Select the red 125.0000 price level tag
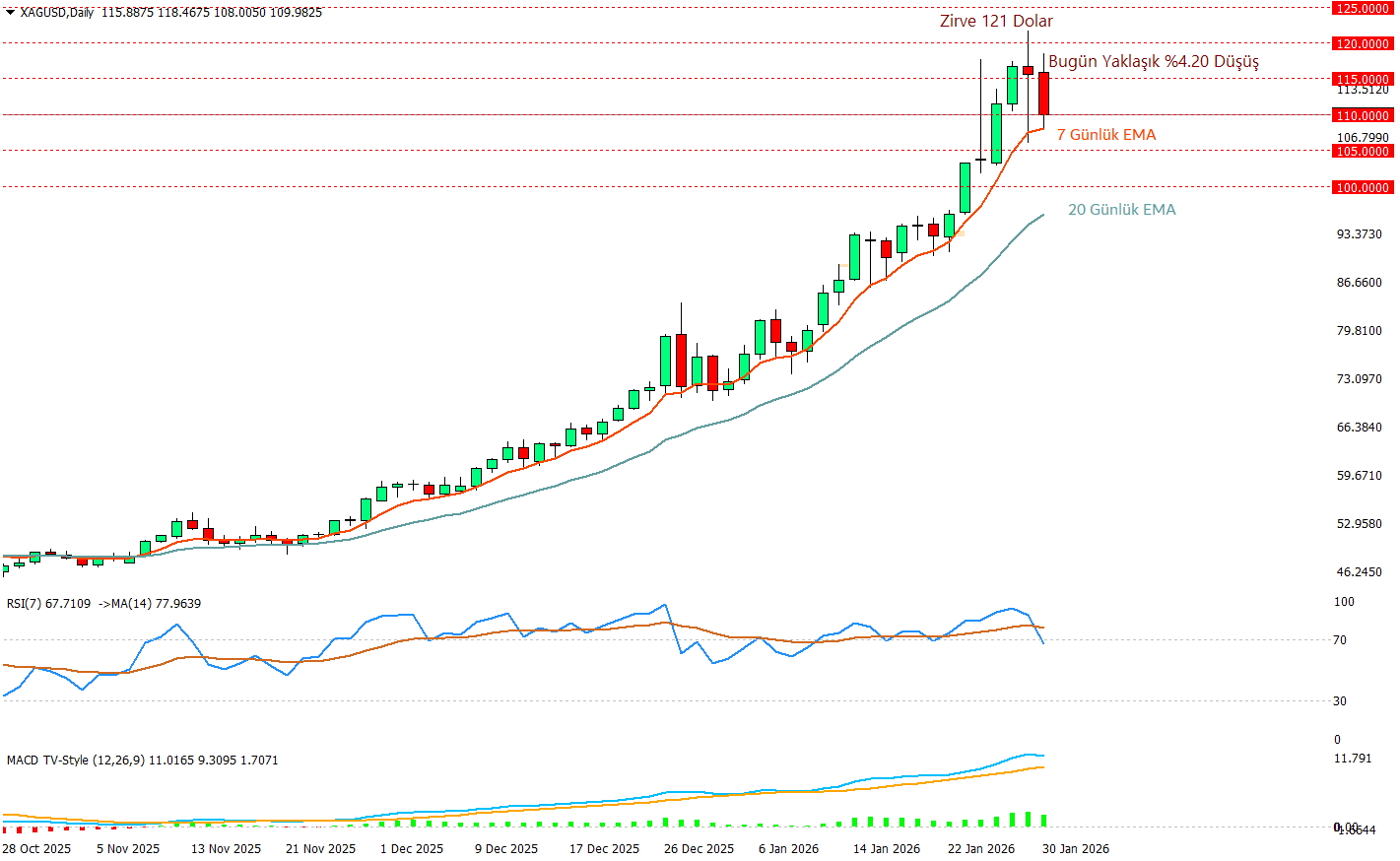The height and width of the screenshot is (861, 1400). [1362, 9]
